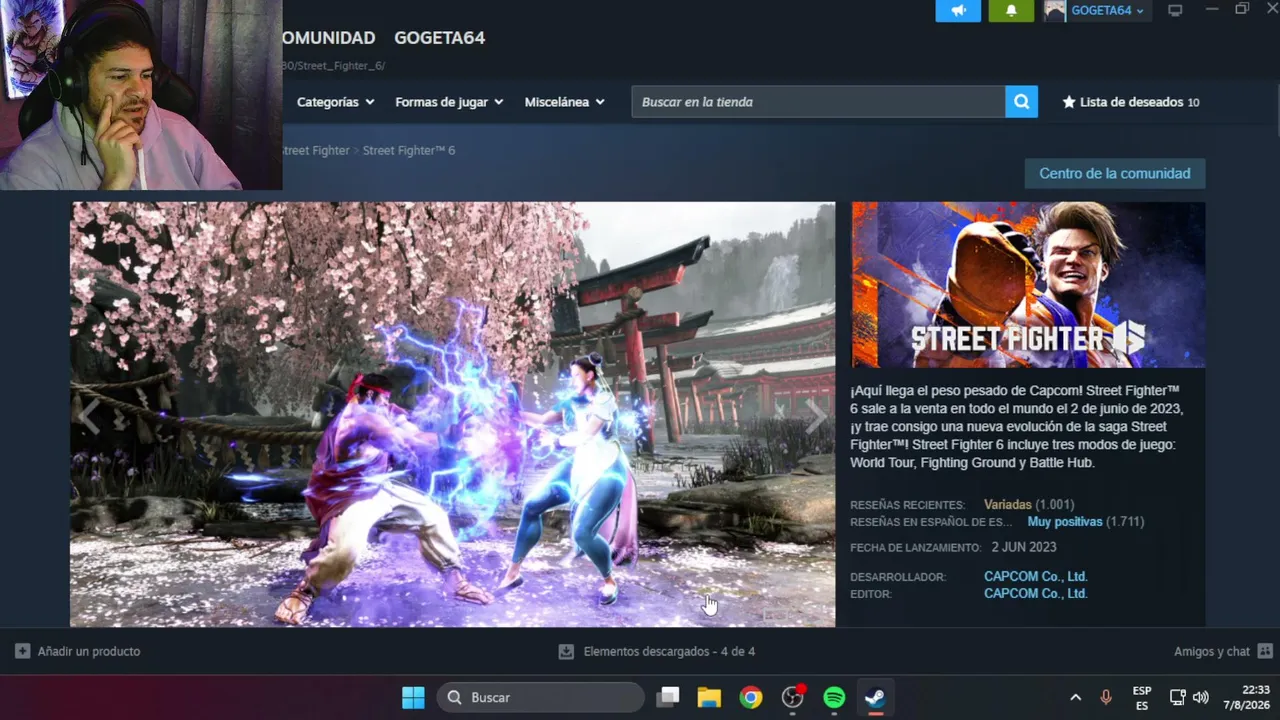This screenshot has height=720, width=1280.
Task: Open the Miscelánea dropdown menu
Action: pos(565,102)
